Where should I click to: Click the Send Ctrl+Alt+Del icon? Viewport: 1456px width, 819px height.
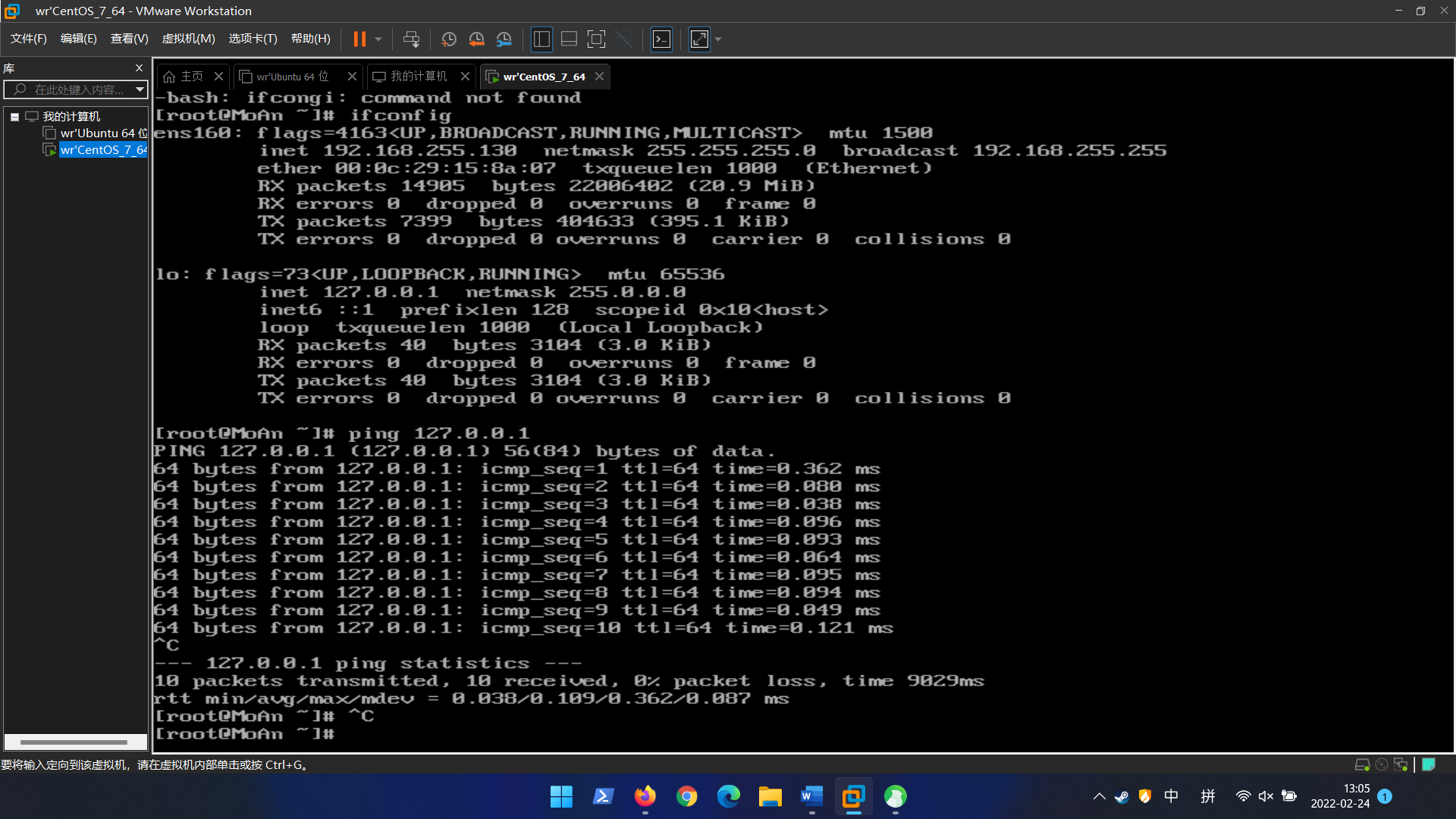411,39
